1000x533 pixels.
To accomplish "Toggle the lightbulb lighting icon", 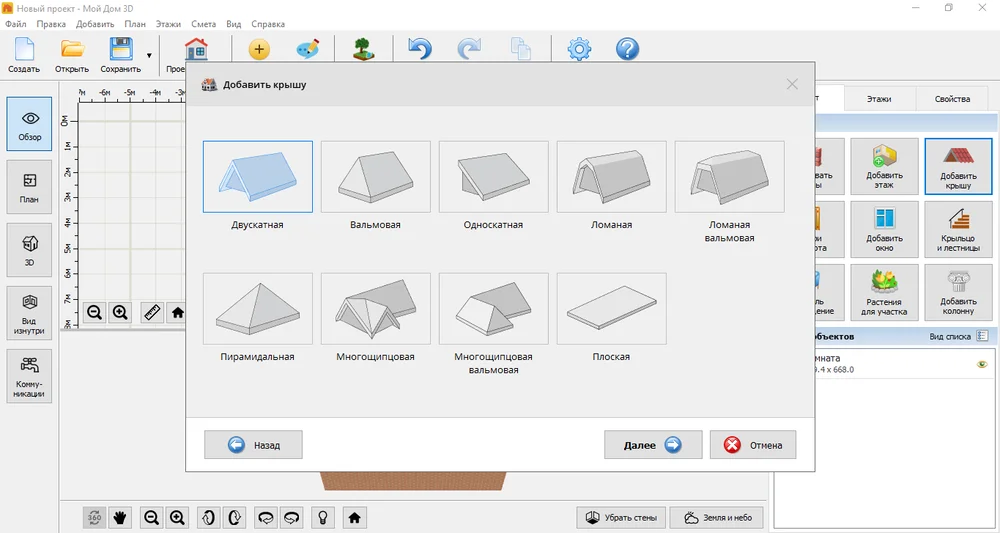I will pyautogui.click(x=323, y=518).
